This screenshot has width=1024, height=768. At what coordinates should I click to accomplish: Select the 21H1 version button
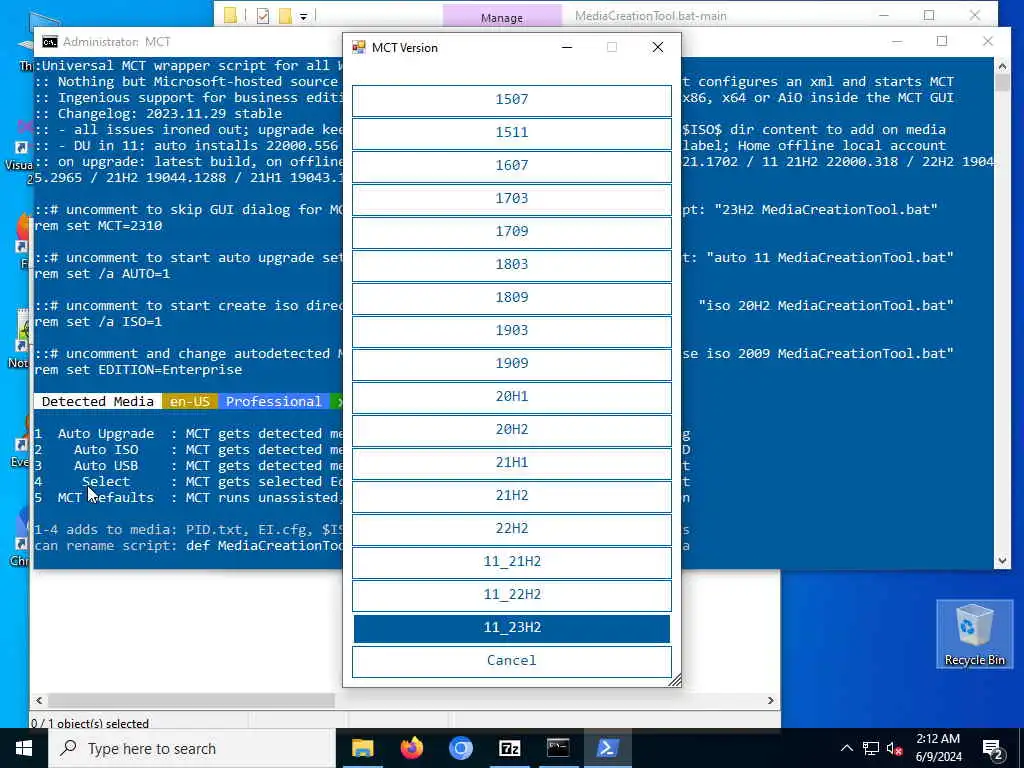(511, 462)
